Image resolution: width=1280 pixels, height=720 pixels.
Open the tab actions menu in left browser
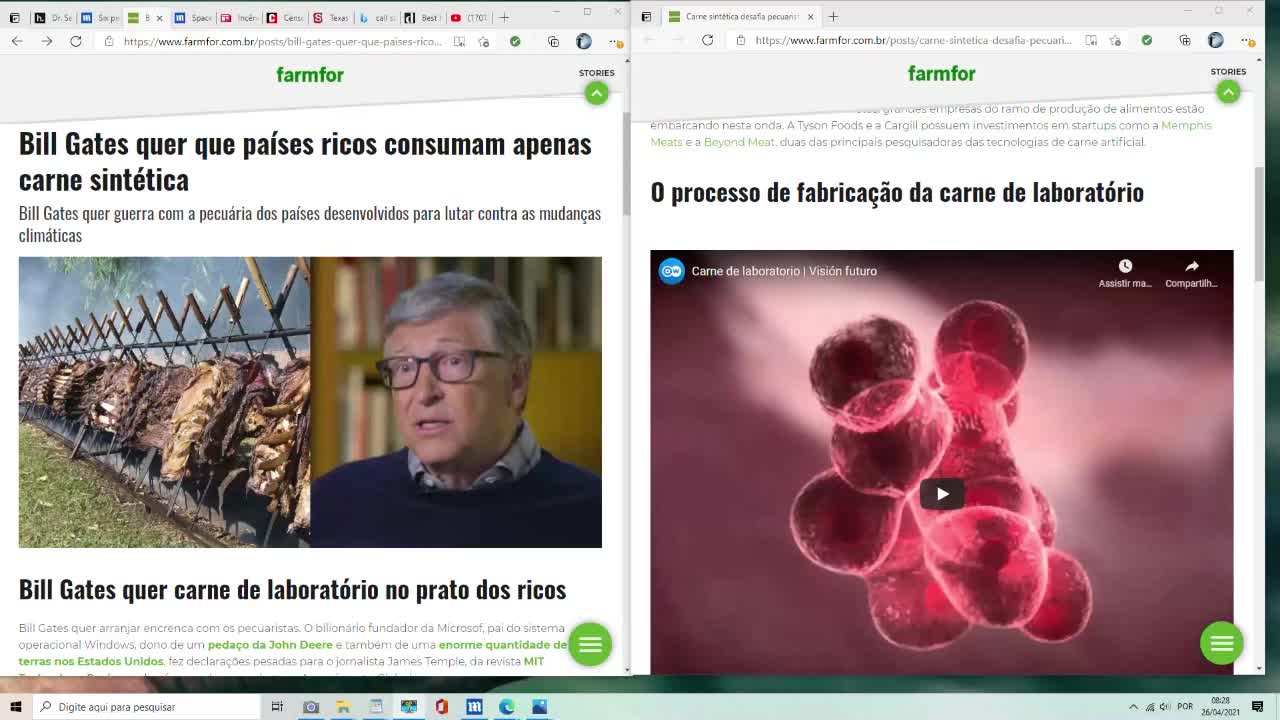pos(14,17)
